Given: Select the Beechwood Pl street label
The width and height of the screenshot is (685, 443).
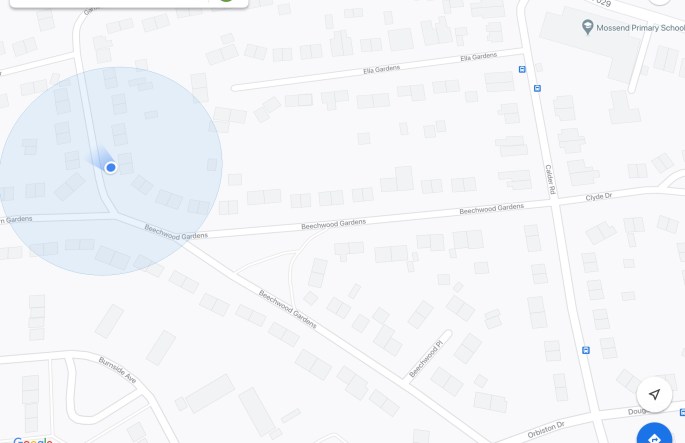Looking at the screenshot, I should (x=426, y=358).
